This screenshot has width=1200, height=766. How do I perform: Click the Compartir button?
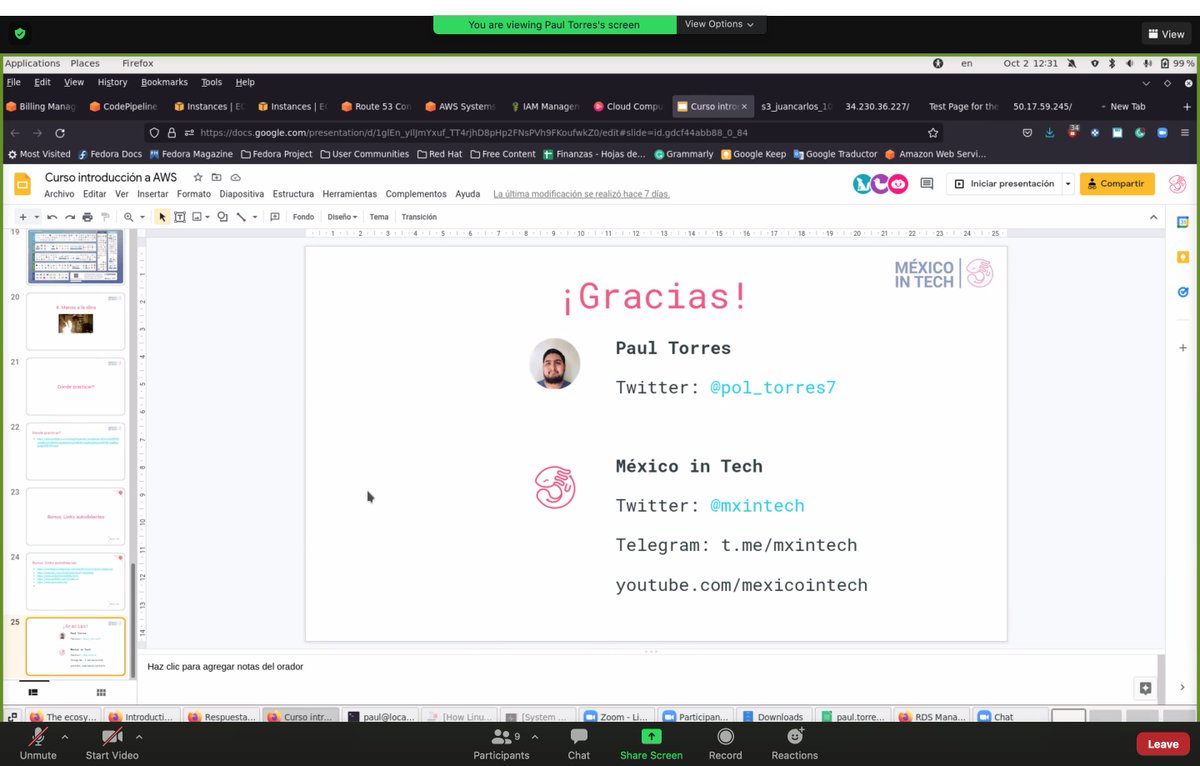point(1117,184)
